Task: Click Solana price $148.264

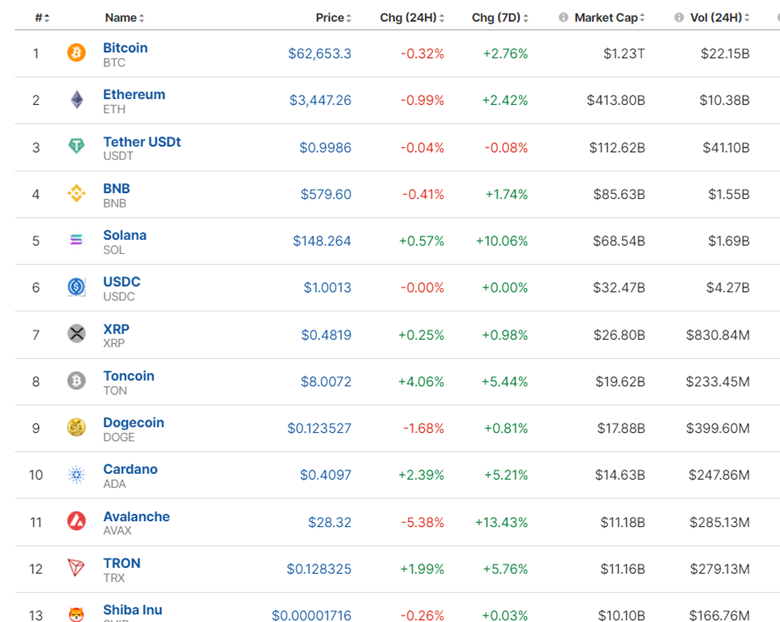Action: (x=322, y=241)
